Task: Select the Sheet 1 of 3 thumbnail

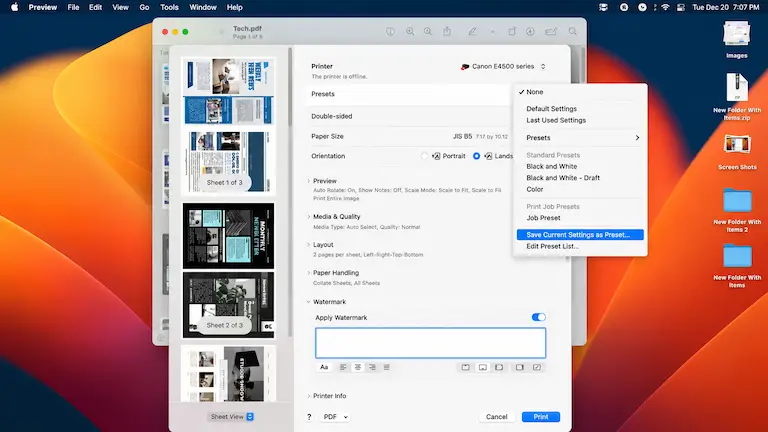Action: click(x=228, y=125)
